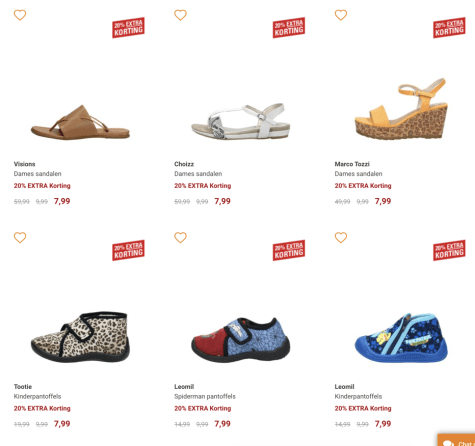This screenshot has height=446, width=475.
Task: Toggle wishlist heart for Choizz sandals
Action: tap(180, 15)
